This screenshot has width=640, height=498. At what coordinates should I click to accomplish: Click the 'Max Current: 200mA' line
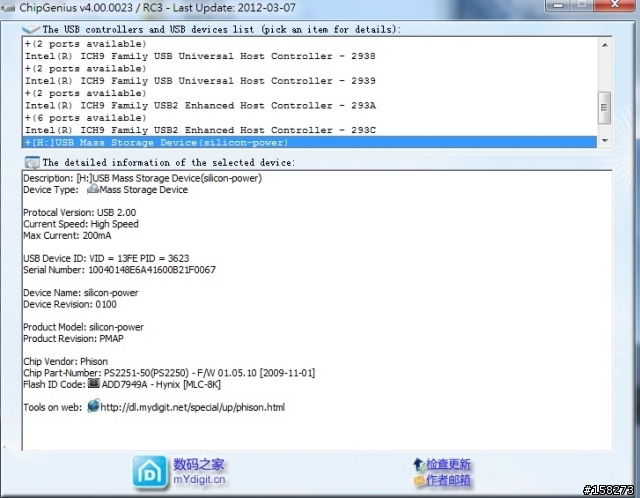coord(67,236)
